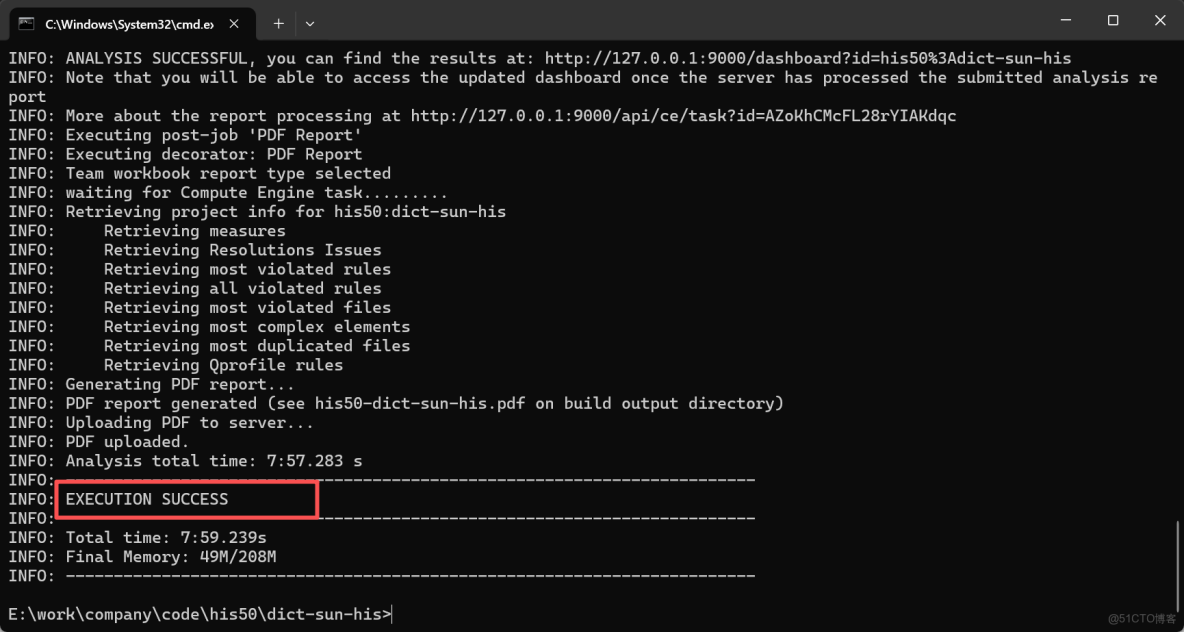Close the cmd.exe tab with its X icon
The width and height of the screenshot is (1184, 632).
236,22
